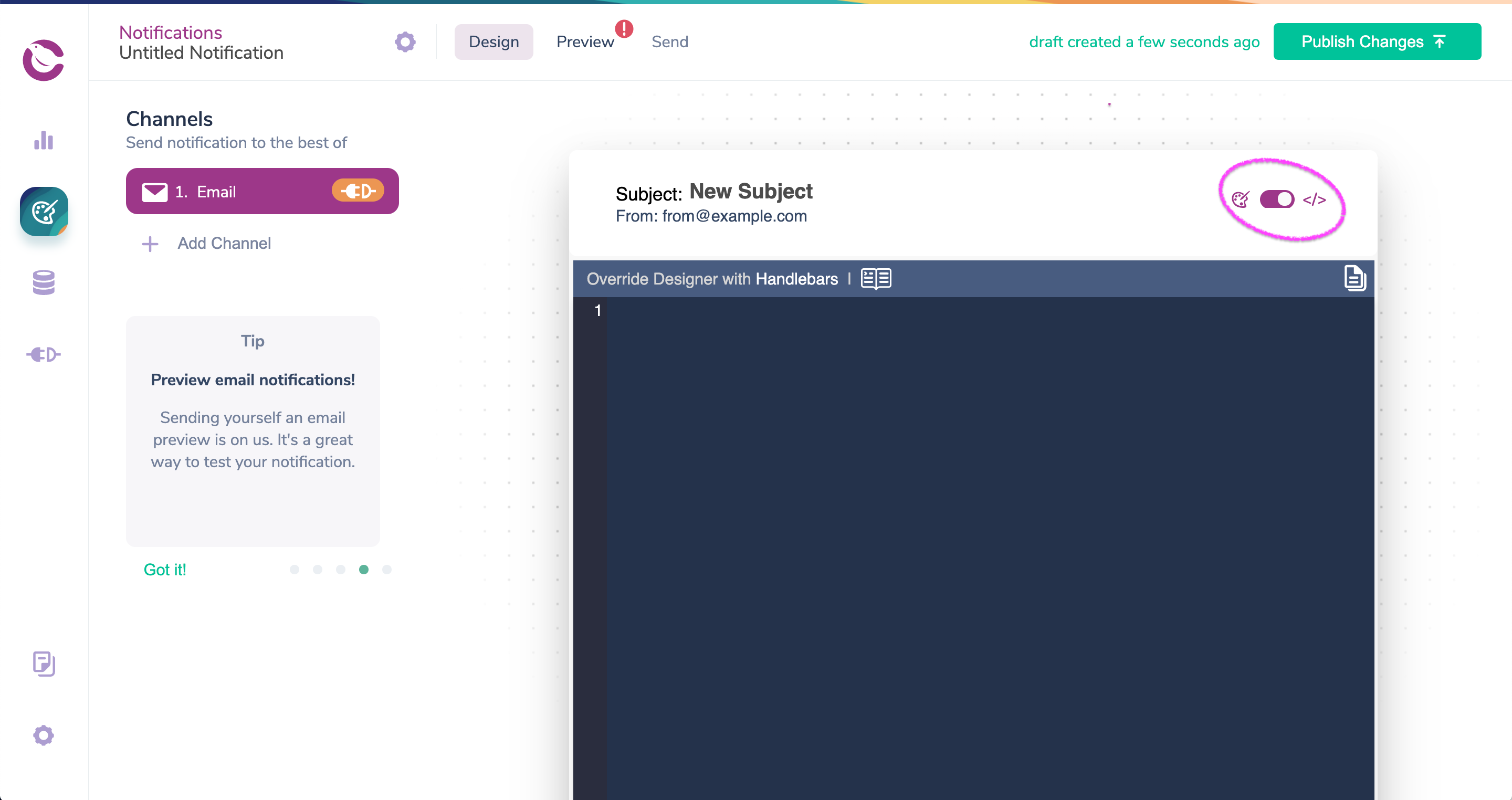The height and width of the screenshot is (800, 1512).
Task: Go to Notifications breadcrumb link
Action: pyautogui.click(x=170, y=32)
